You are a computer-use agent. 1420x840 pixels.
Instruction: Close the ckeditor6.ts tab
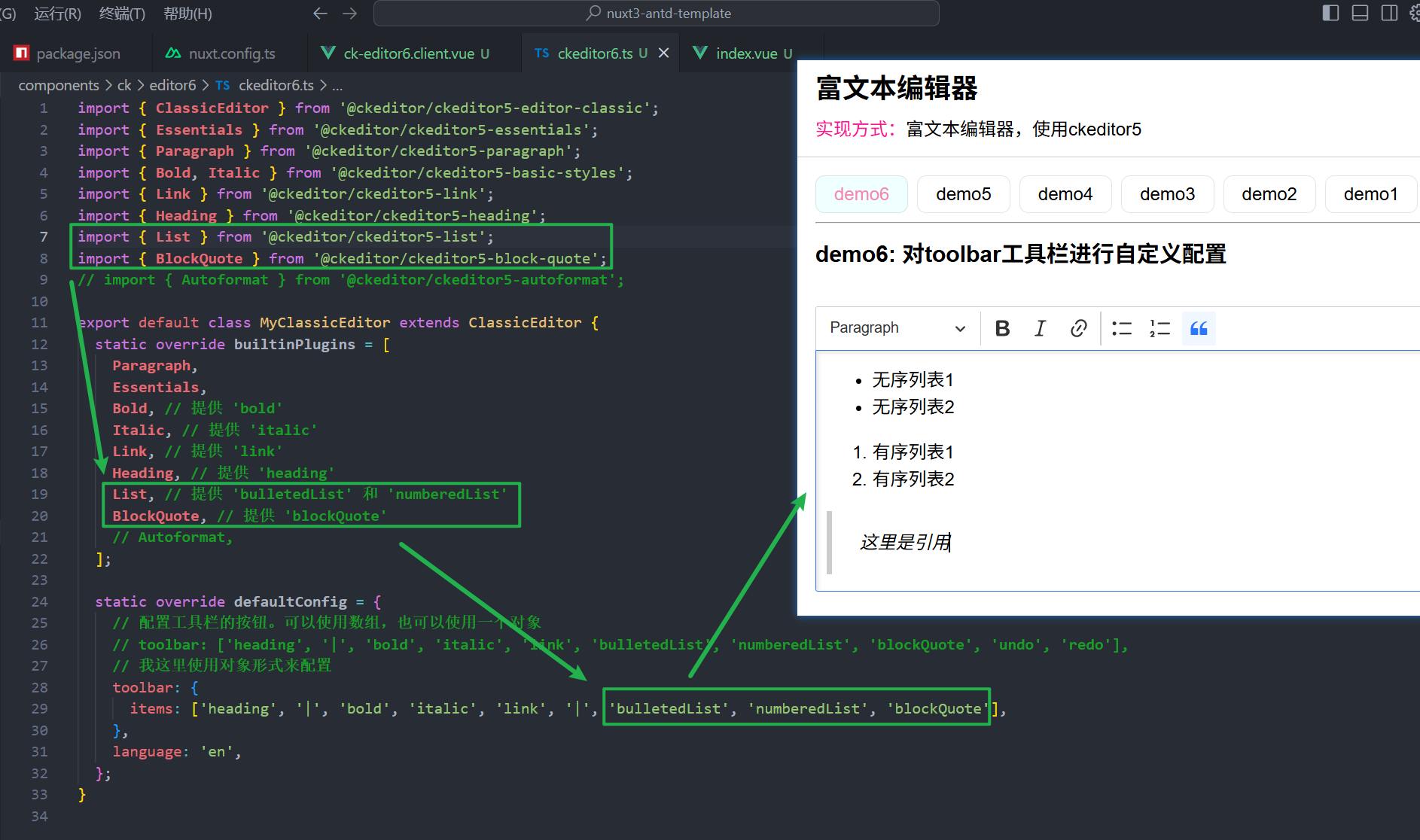(663, 53)
